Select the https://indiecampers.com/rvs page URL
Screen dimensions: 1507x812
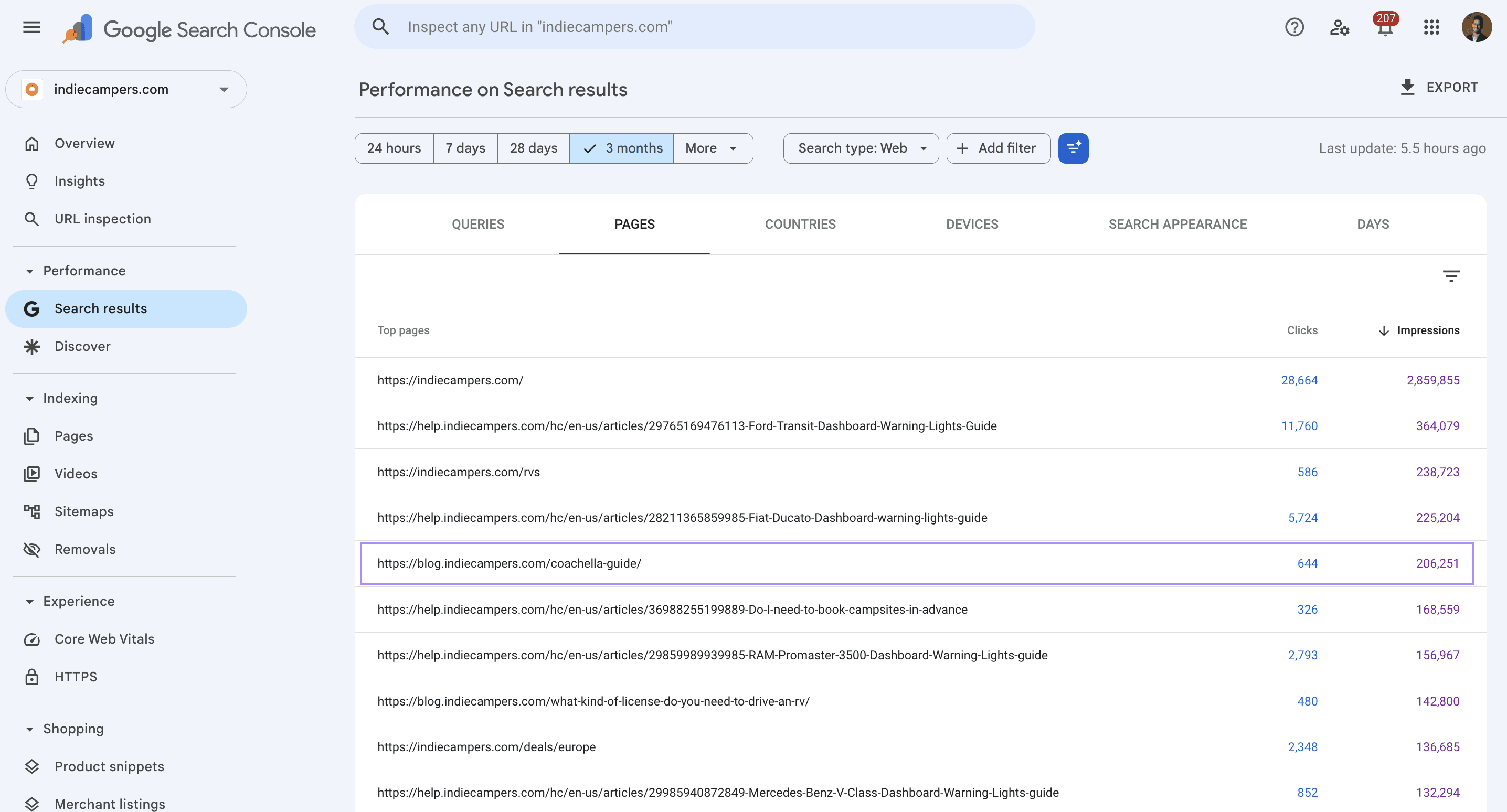pyautogui.click(x=458, y=472)
